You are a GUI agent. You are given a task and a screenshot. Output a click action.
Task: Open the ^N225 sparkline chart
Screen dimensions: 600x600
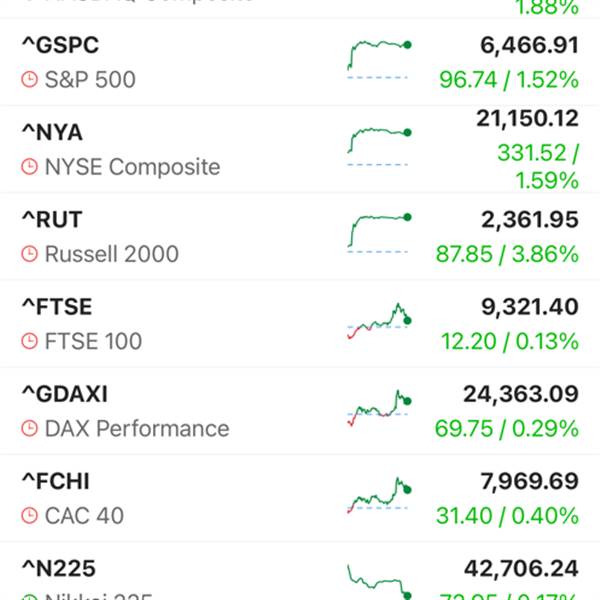(x=379, y=582)
